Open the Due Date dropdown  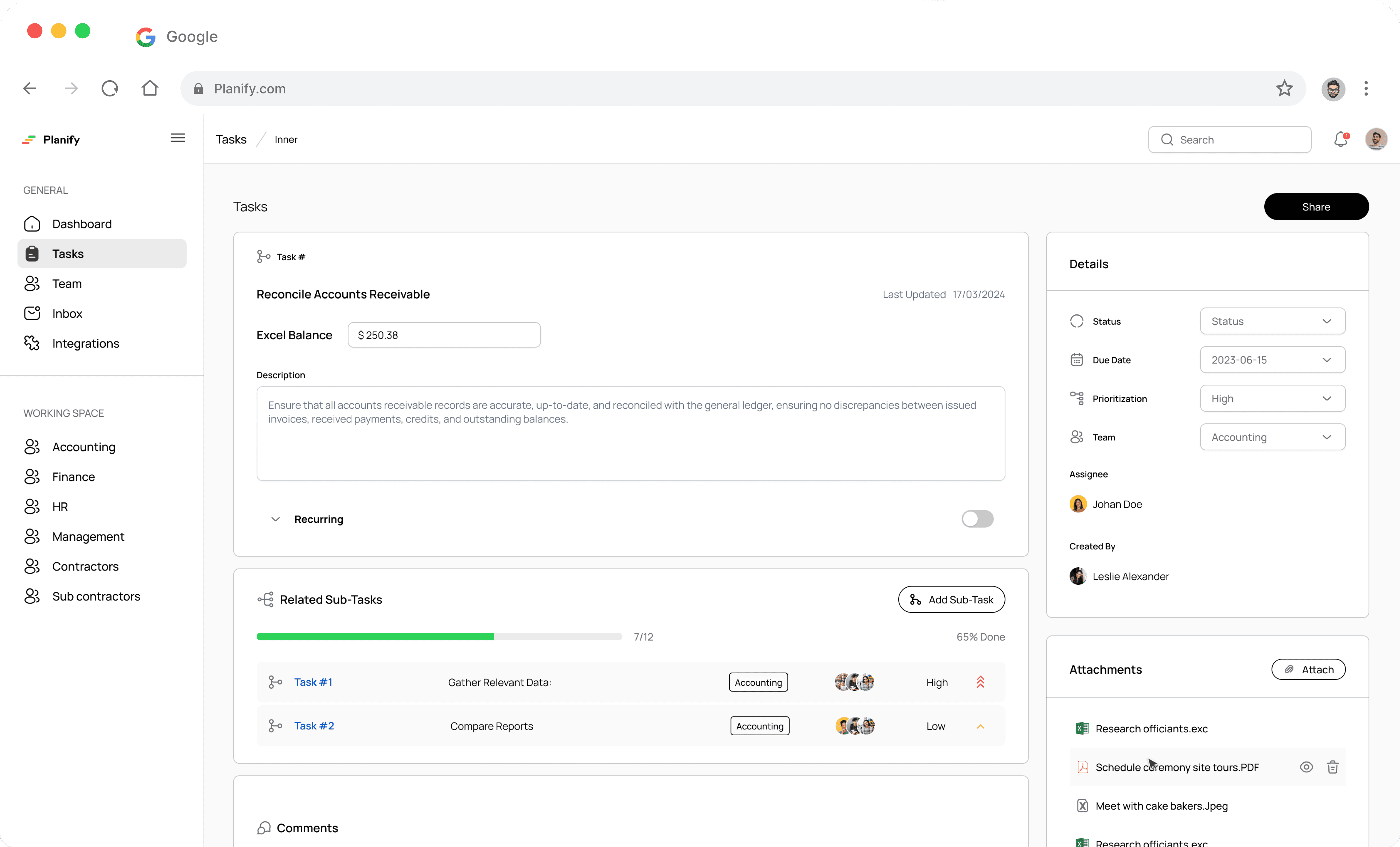tap(1272, 360)
